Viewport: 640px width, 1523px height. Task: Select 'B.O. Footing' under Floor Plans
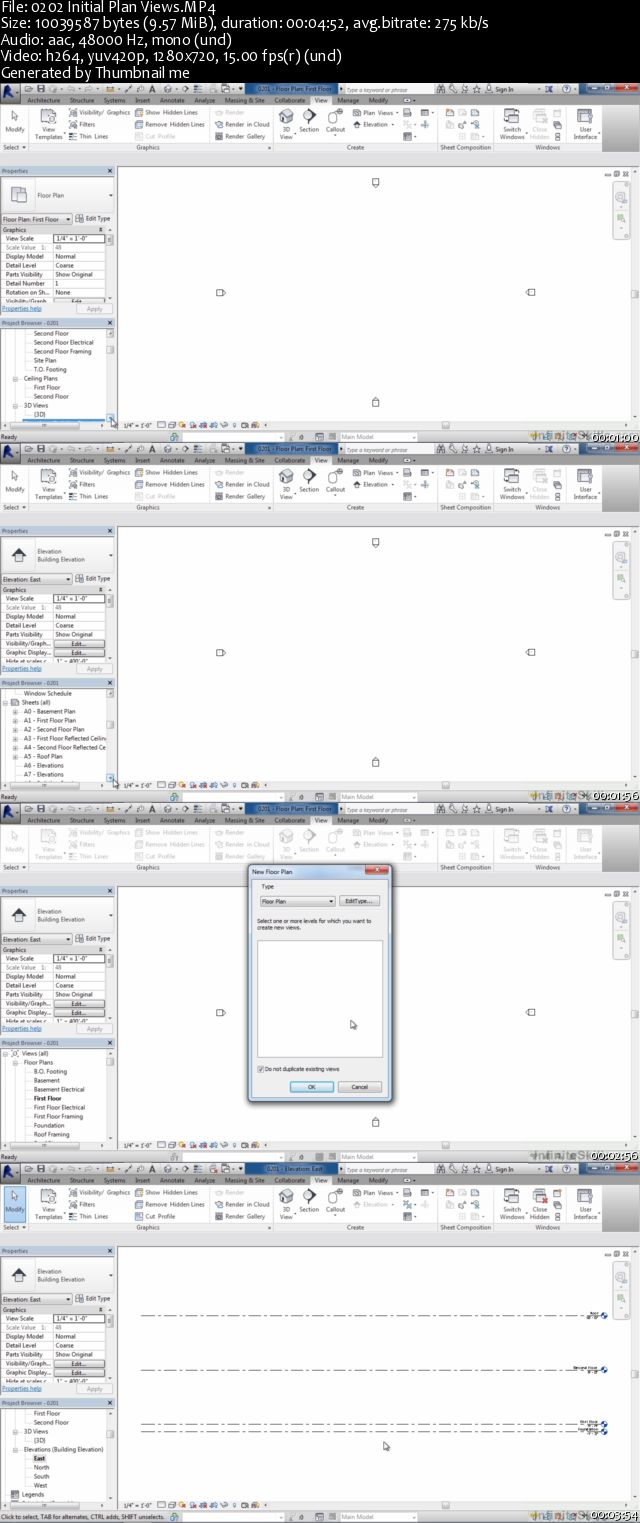pyautogui.click(x=50, y=1071)
